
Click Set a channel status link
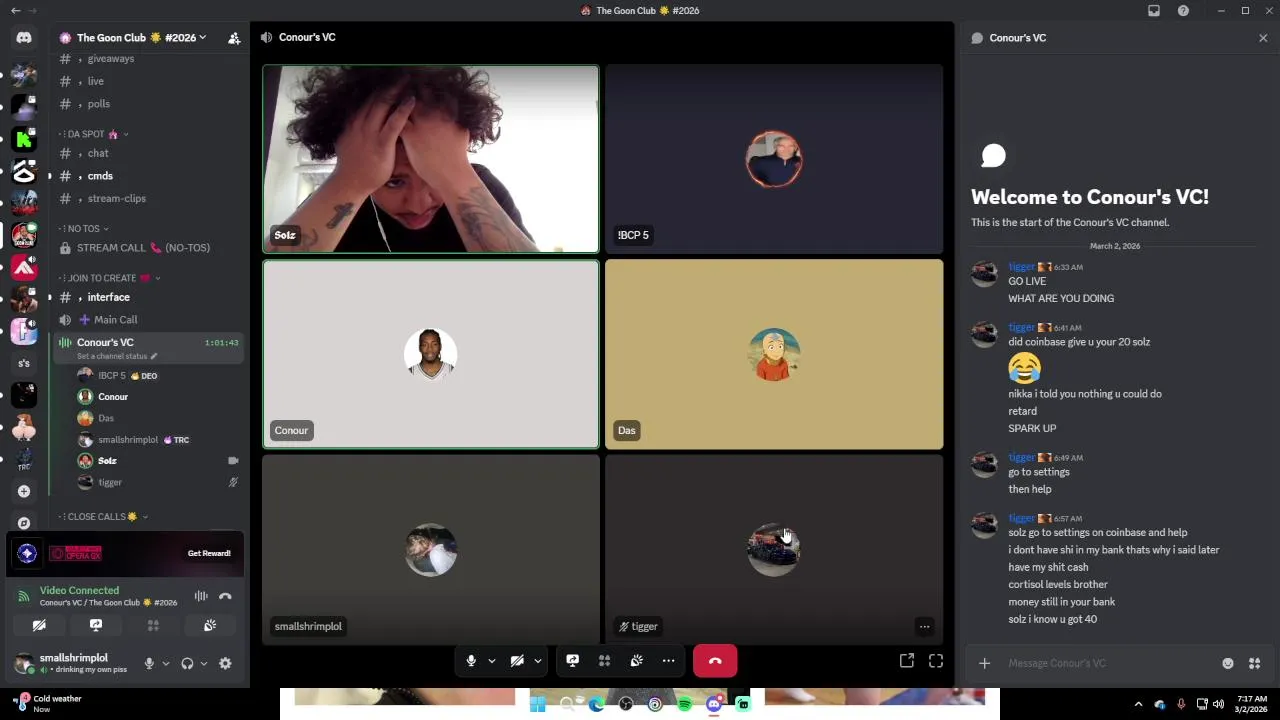pyautogui.click(x=117, y=356)
